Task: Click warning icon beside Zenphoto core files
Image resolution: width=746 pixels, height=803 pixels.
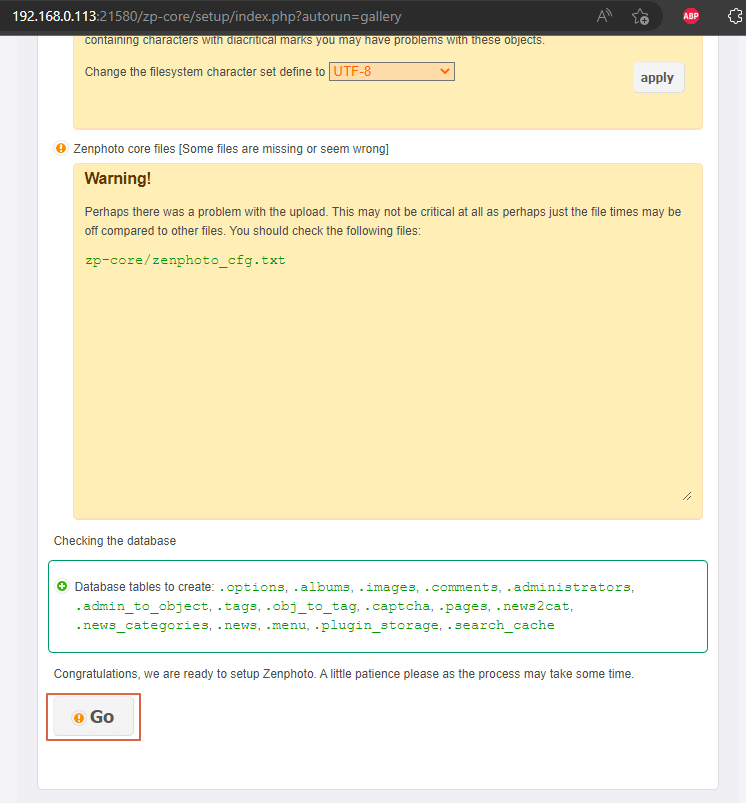Action: (x=61, y=149)
